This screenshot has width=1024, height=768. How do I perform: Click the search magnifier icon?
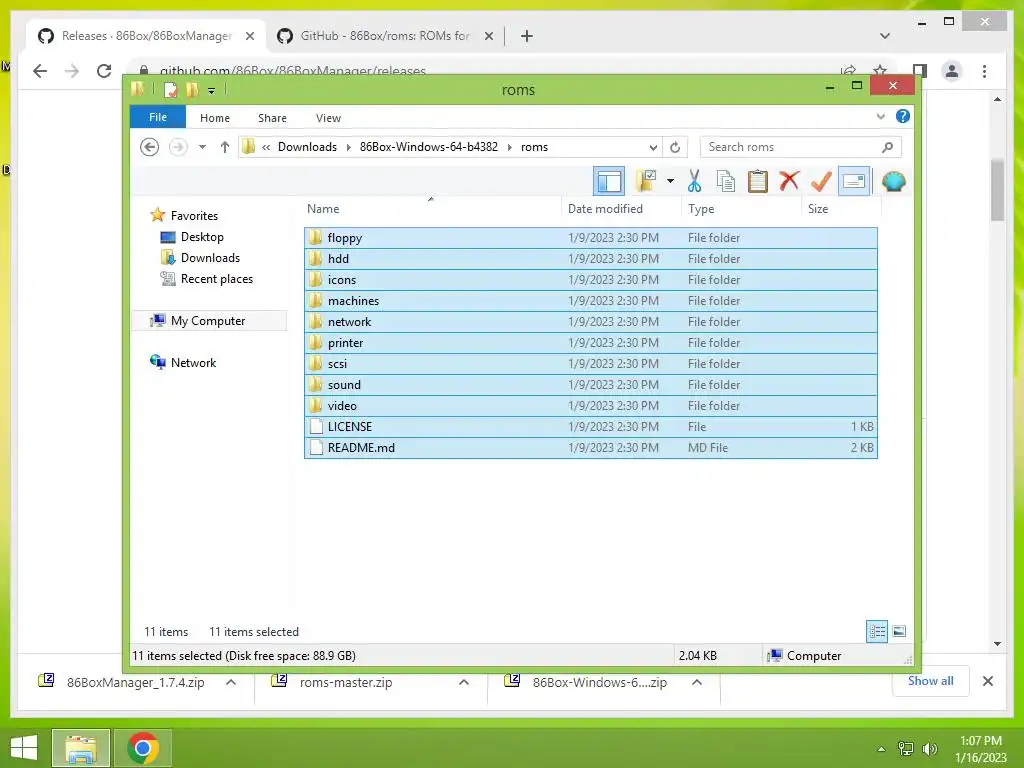[x=887, y=147]
